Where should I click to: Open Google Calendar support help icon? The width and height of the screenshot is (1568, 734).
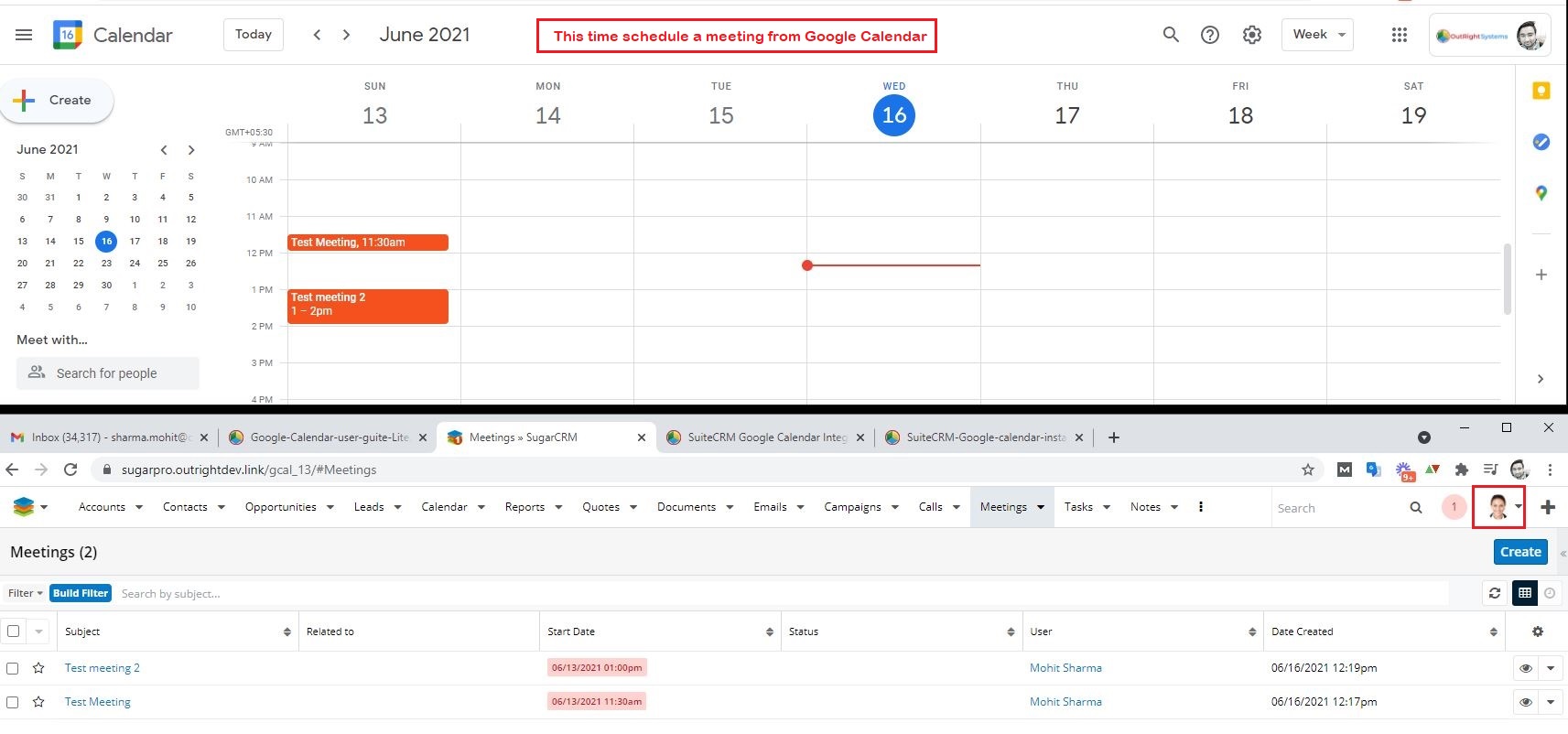(1210, 35)
